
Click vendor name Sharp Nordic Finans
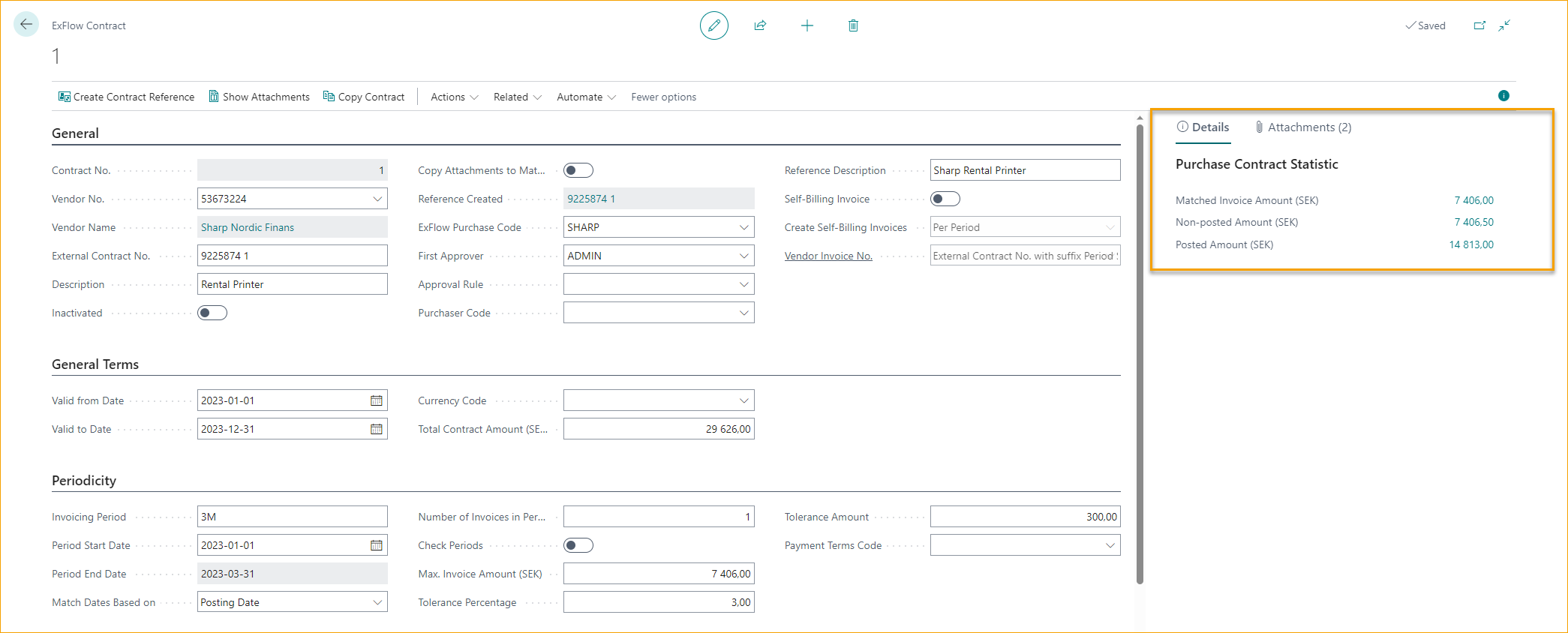click(248, 227)
